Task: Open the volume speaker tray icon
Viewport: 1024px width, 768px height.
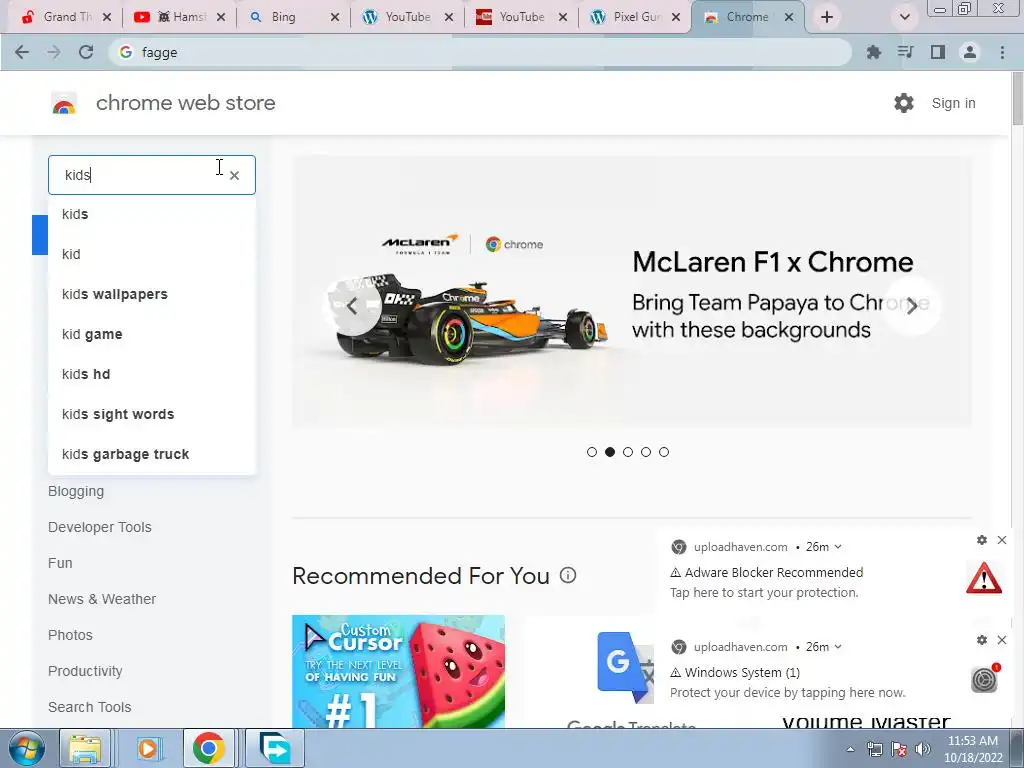Action: point(923,749)
